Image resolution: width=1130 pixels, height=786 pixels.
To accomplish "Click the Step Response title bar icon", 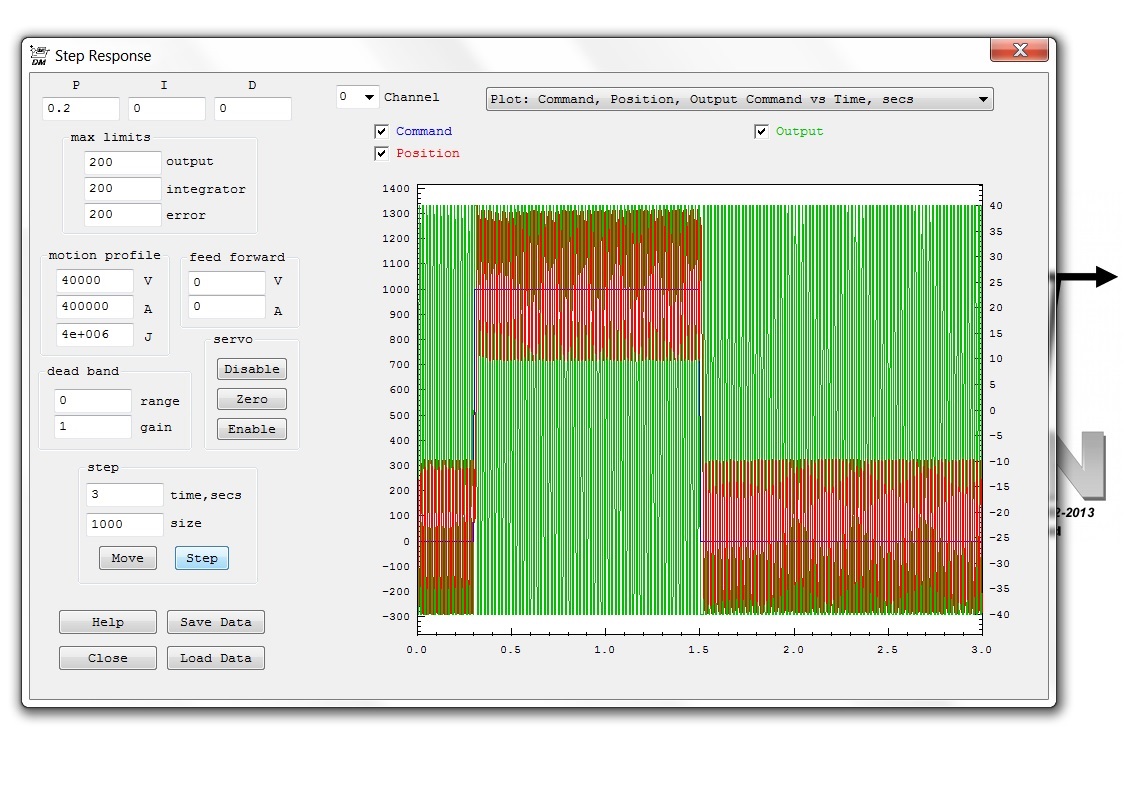I will coord(39,55).
